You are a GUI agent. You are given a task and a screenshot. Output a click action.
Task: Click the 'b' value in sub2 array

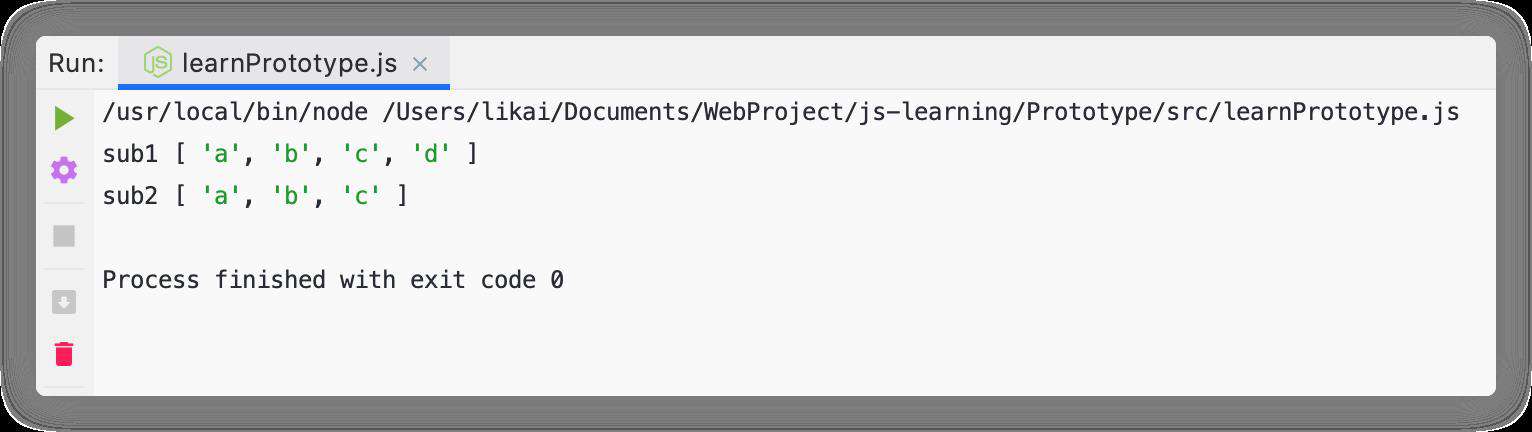pos(291,196)
